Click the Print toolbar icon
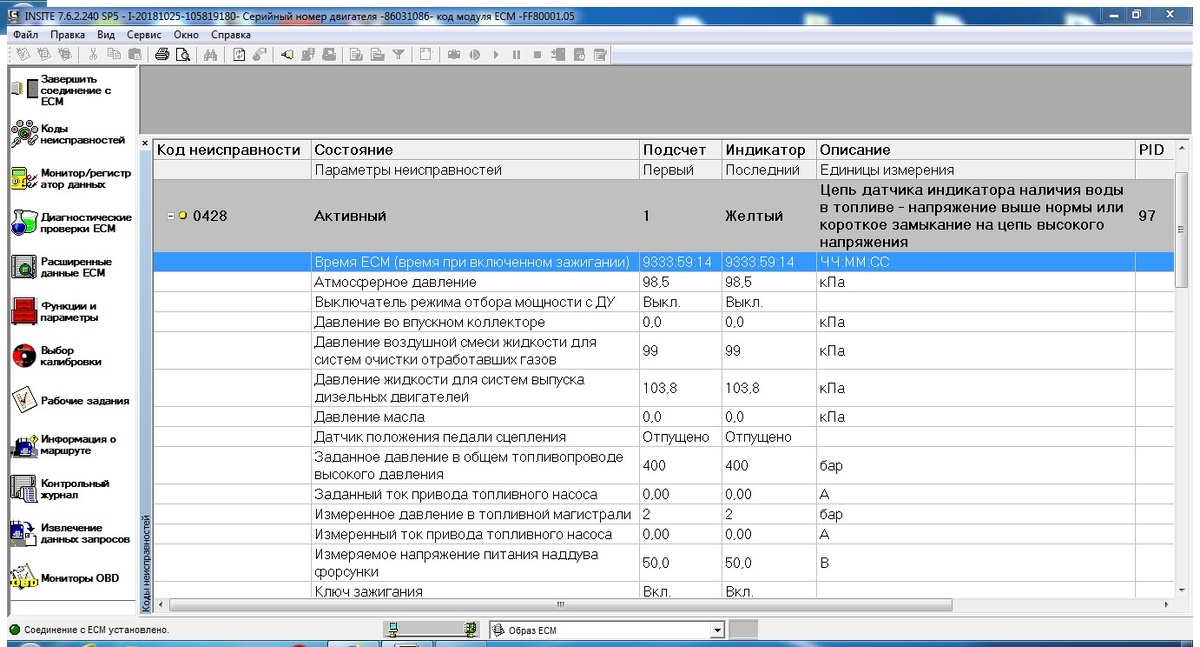The width and height of the screenshot is (1200, 647). point(162,55)
